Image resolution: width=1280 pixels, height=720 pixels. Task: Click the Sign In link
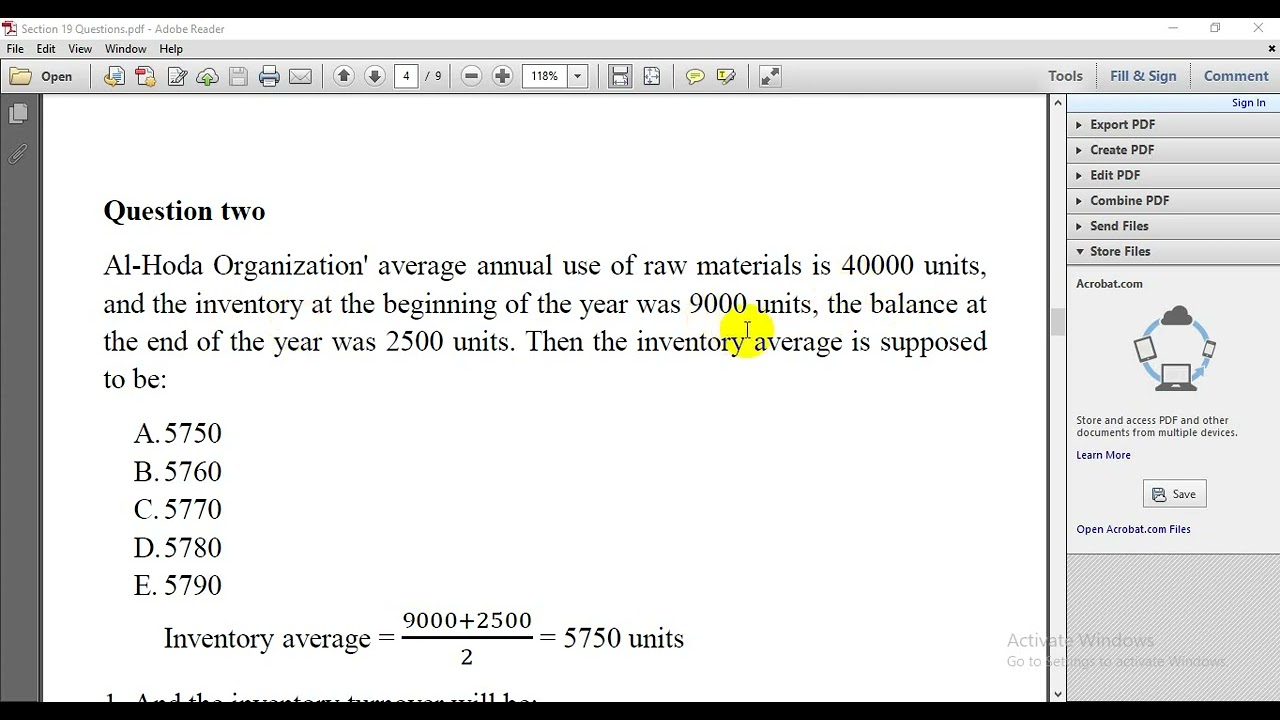click(1248, 103)
